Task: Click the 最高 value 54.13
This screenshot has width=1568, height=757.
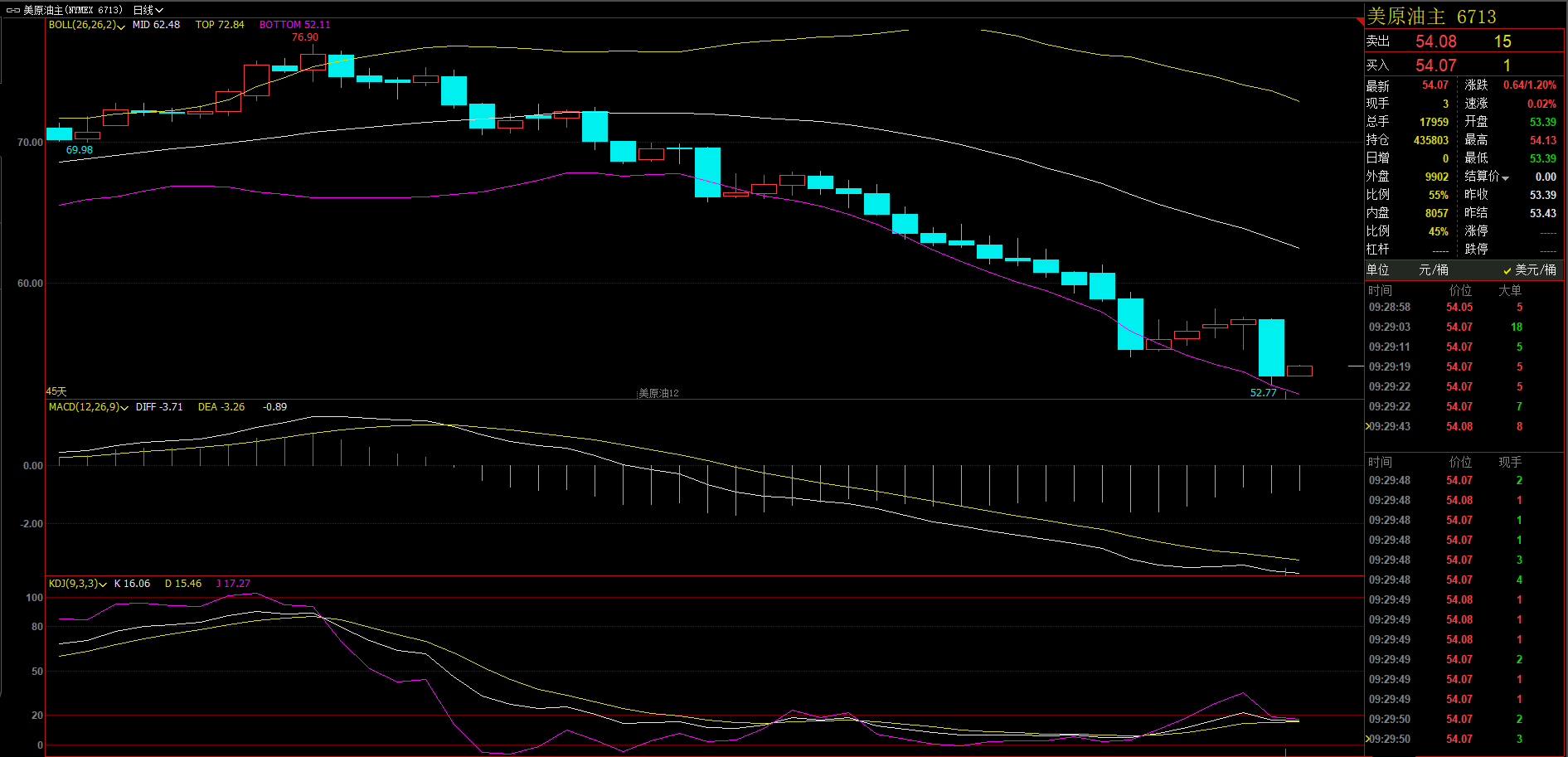Action: [x=1543, y=140]
